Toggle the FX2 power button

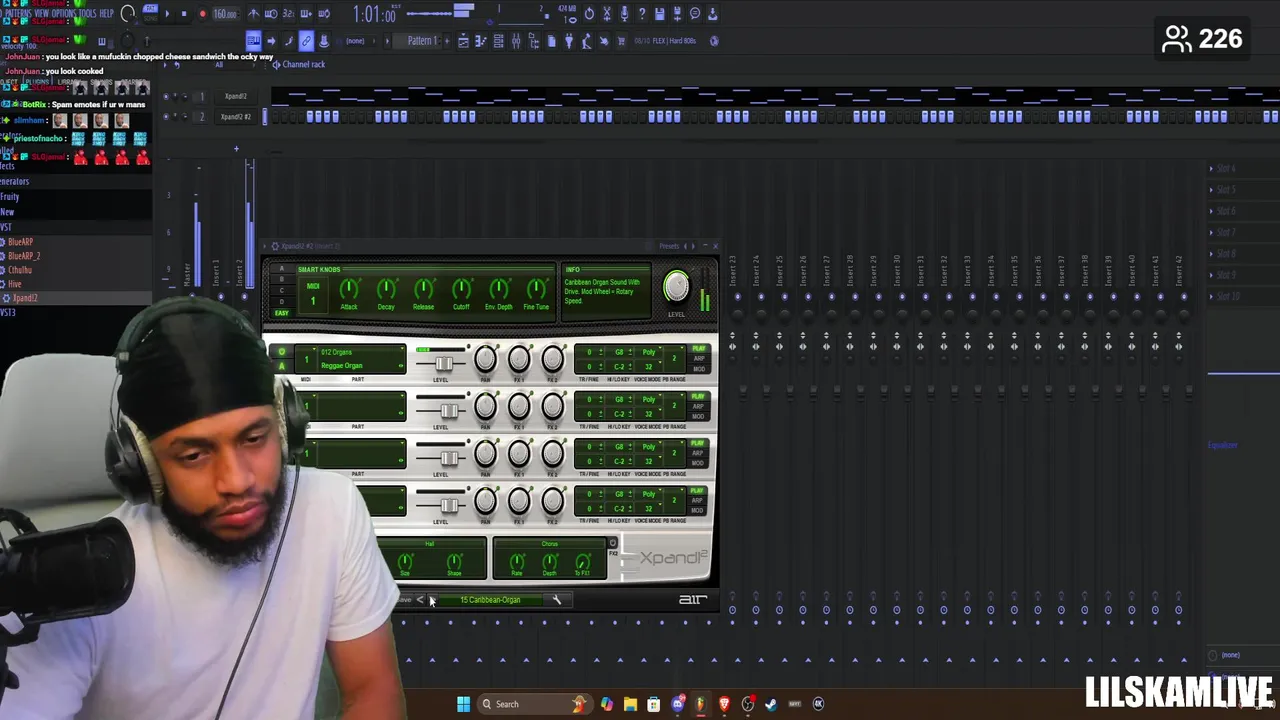pos(612,543)
